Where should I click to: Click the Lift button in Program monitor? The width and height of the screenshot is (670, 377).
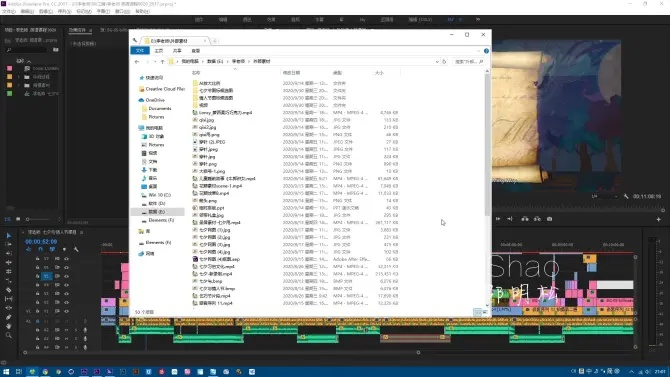point(525,219)
